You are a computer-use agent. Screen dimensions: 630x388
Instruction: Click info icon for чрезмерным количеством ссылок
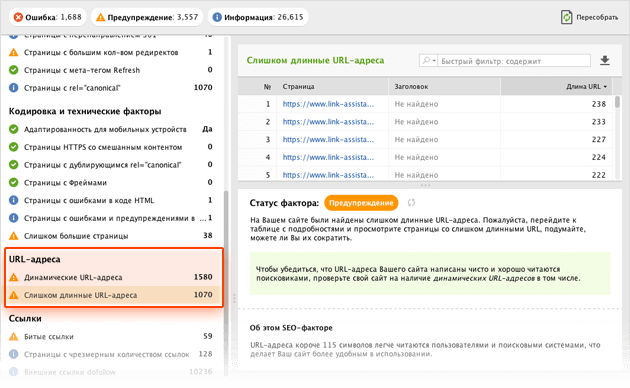click(x=14, y=354)
